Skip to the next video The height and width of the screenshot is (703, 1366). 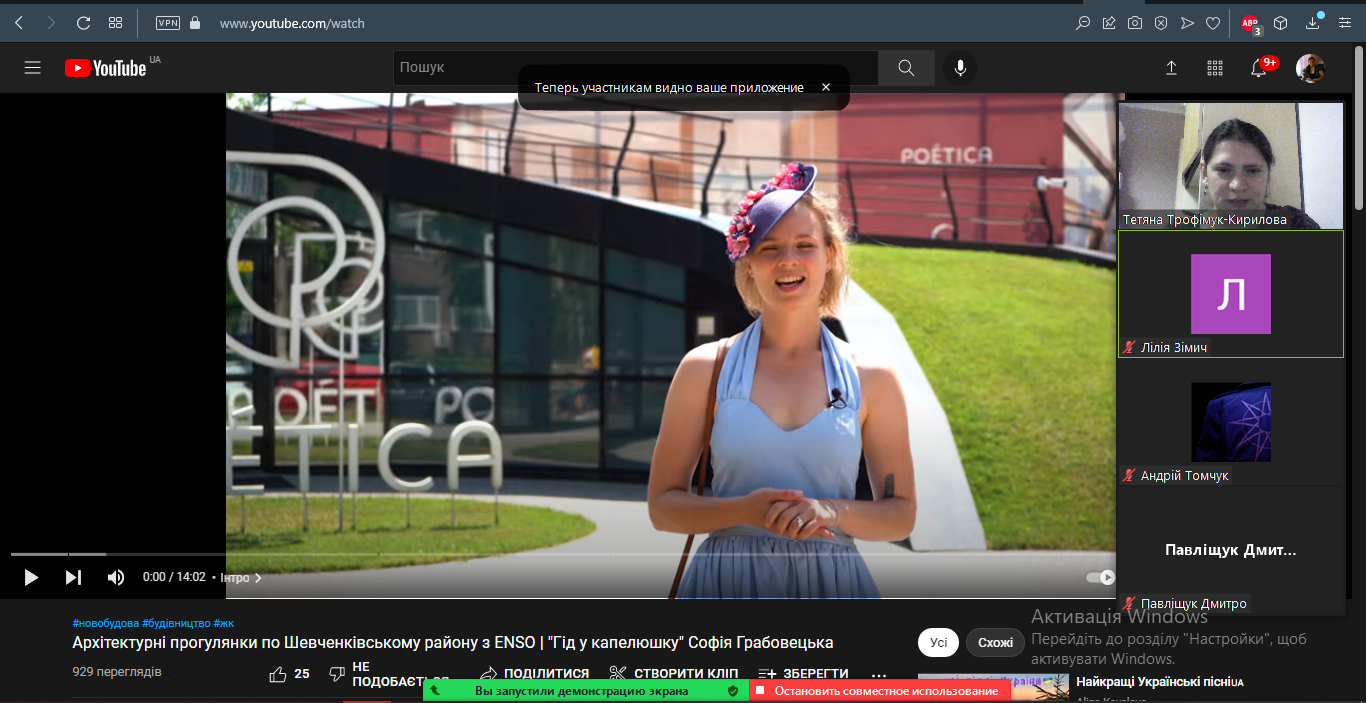tap(73, 577)
